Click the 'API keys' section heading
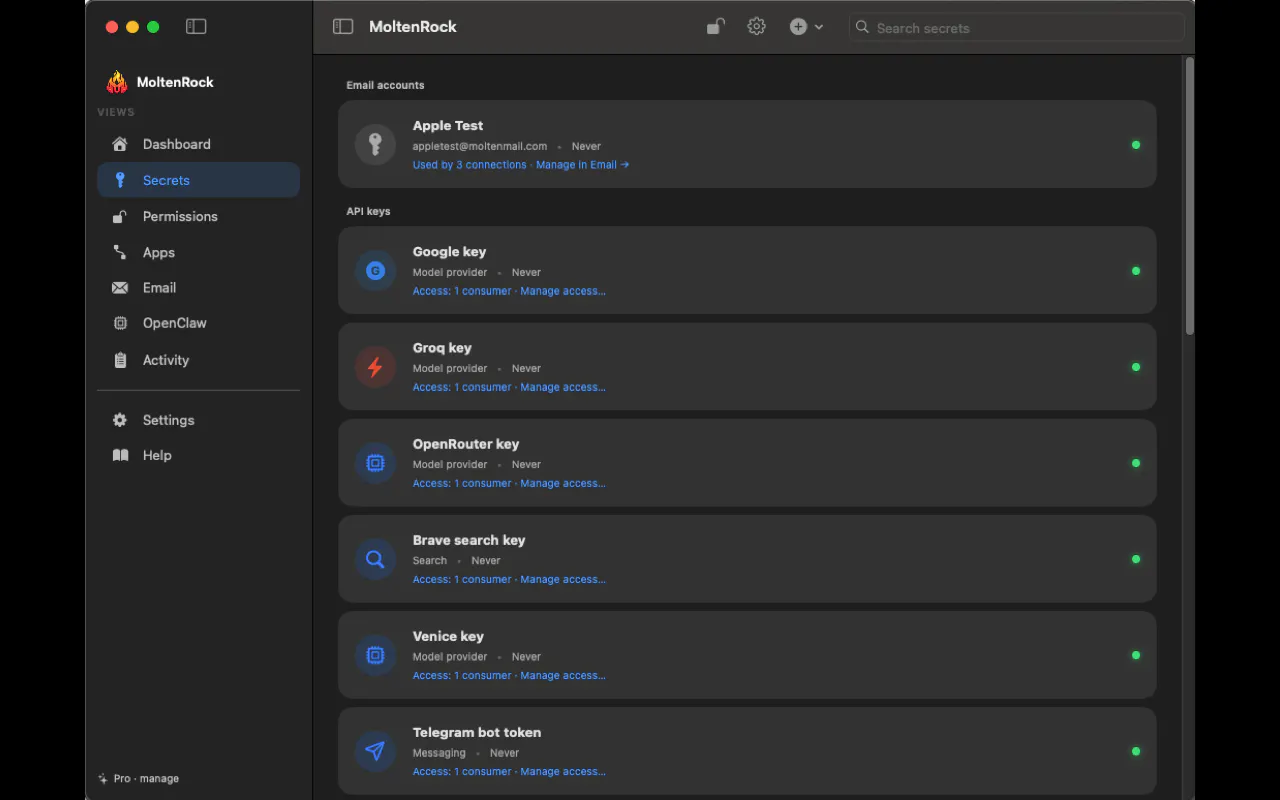1280x800 pixels. coord(368,211)
